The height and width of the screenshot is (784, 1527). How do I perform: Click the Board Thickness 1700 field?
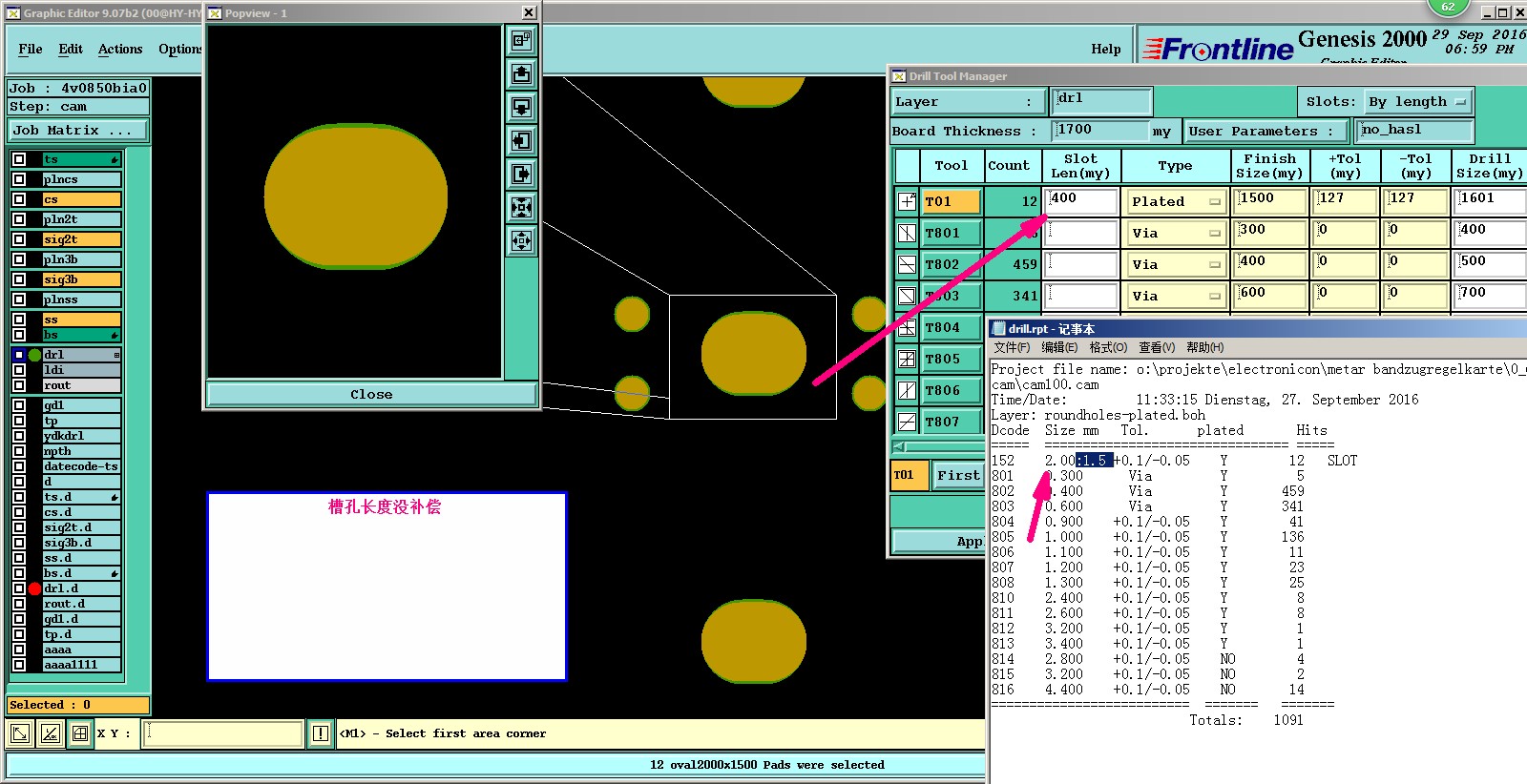tap(1100, 130)
